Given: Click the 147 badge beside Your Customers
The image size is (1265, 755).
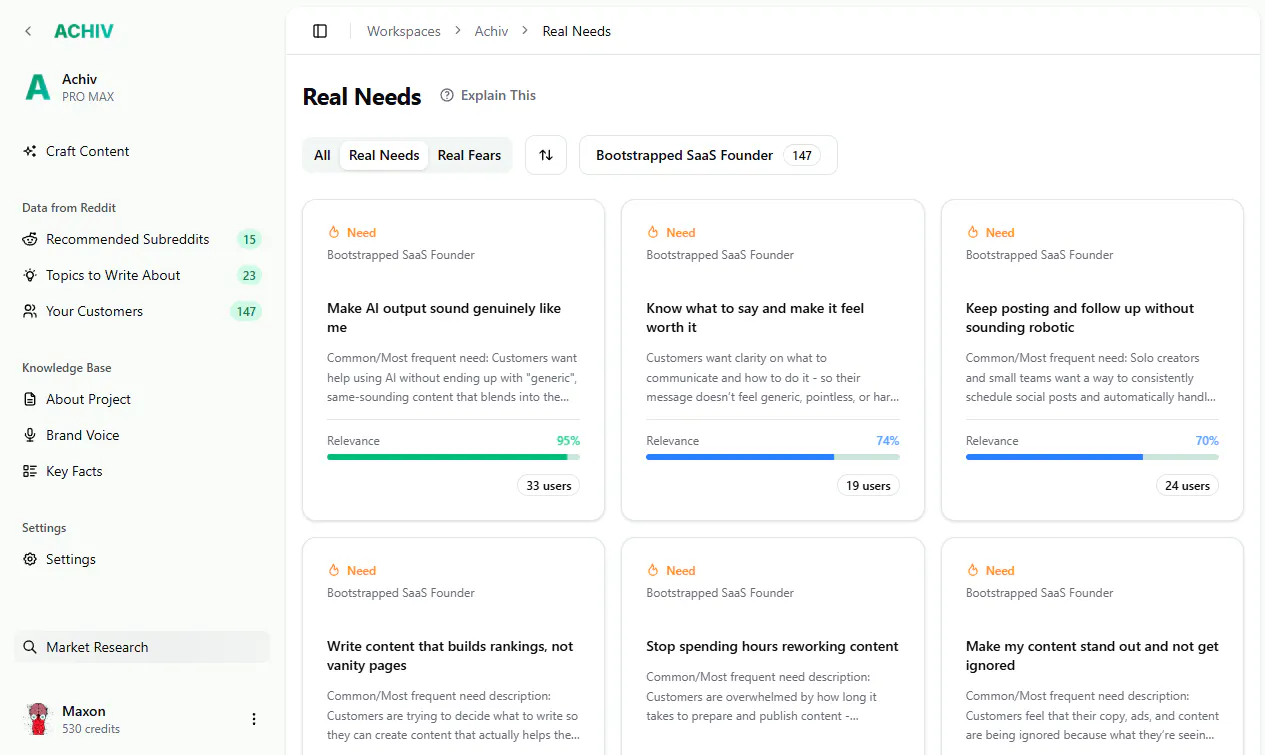Looking at the screenshot, I should [246, 311].
